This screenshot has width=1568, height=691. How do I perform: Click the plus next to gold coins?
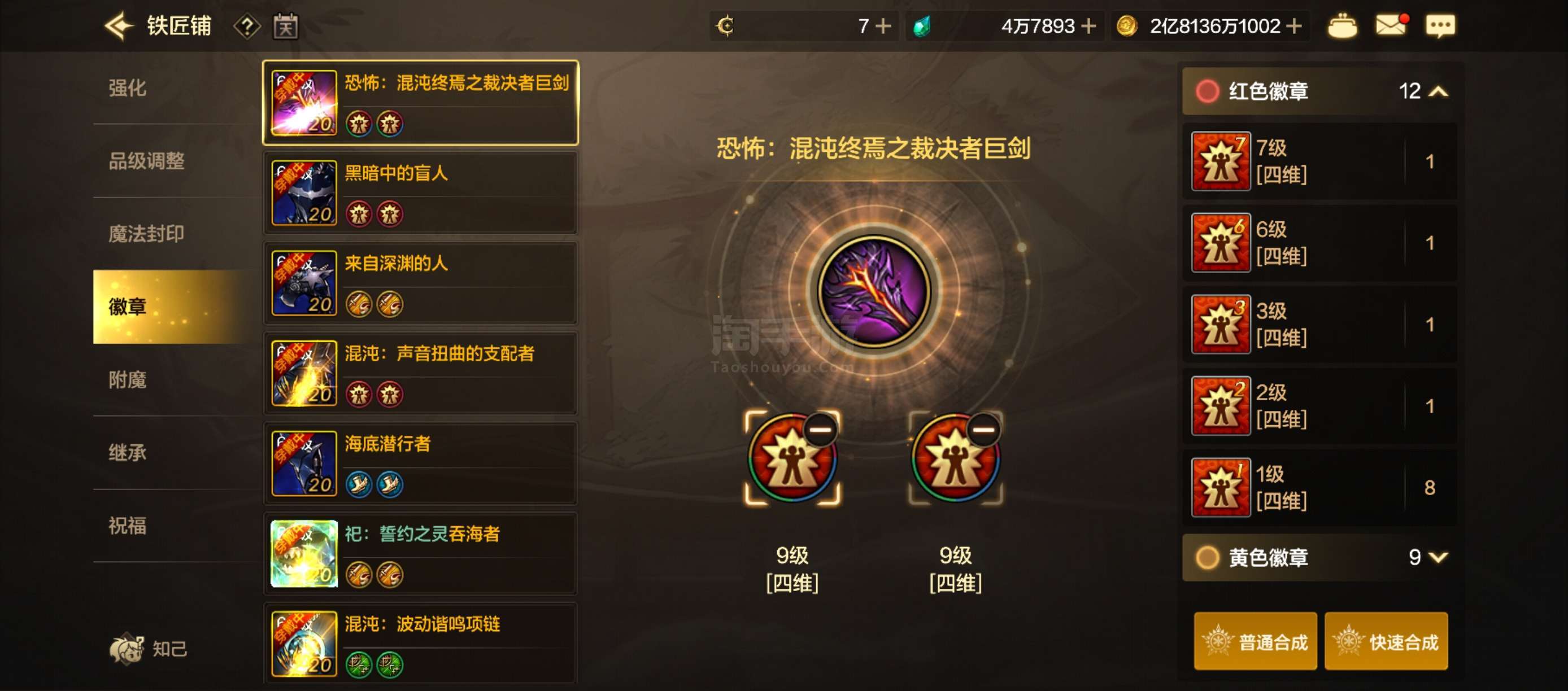[x=1293, y=26]
